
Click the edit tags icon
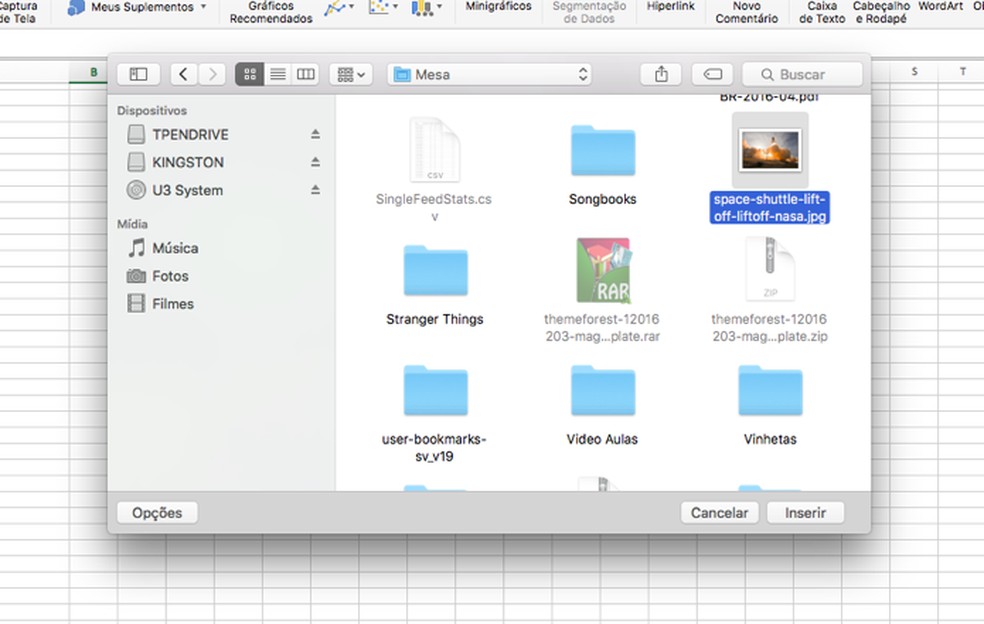click(x=712, y=74)
